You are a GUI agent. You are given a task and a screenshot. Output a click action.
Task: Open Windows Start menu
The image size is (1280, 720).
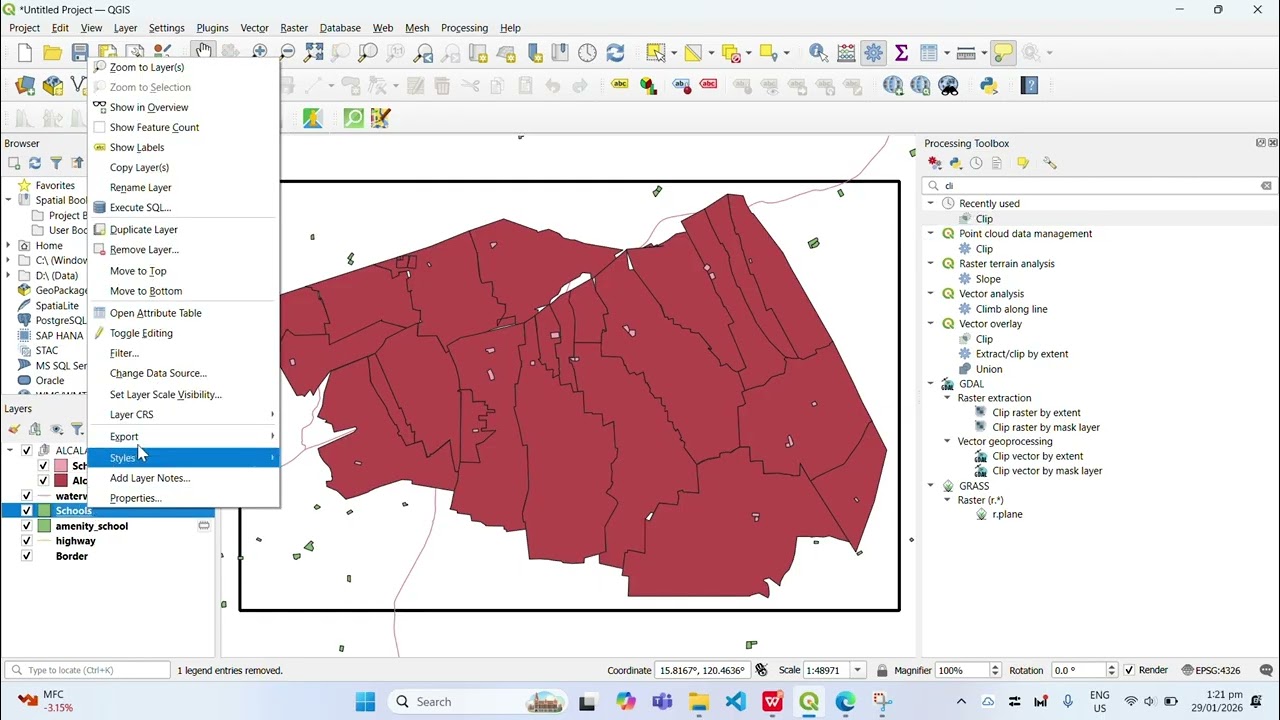click(365, 702)
